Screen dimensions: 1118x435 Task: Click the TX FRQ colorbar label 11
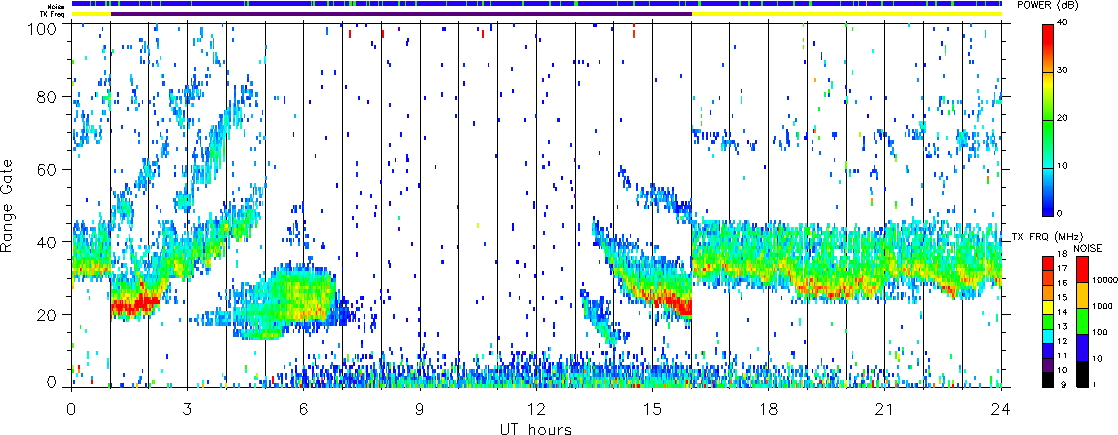coord(1062,357)
